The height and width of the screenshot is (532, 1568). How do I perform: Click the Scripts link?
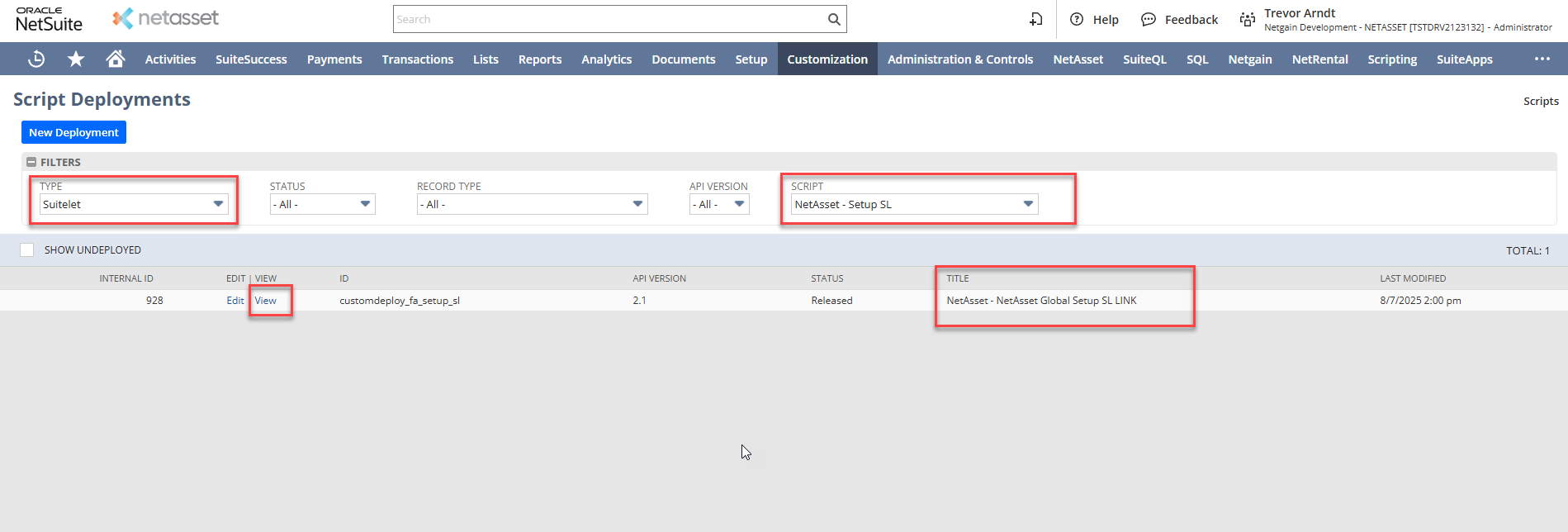click(1541, 101)
